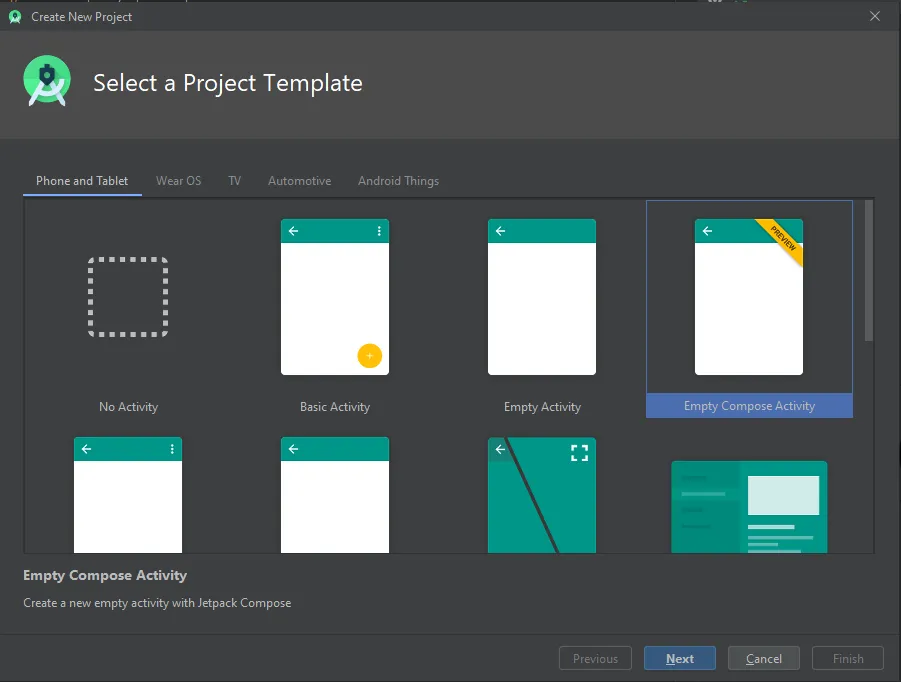901x682 pixels.
Task: Click the Cancel button
Action: point(764,658)
